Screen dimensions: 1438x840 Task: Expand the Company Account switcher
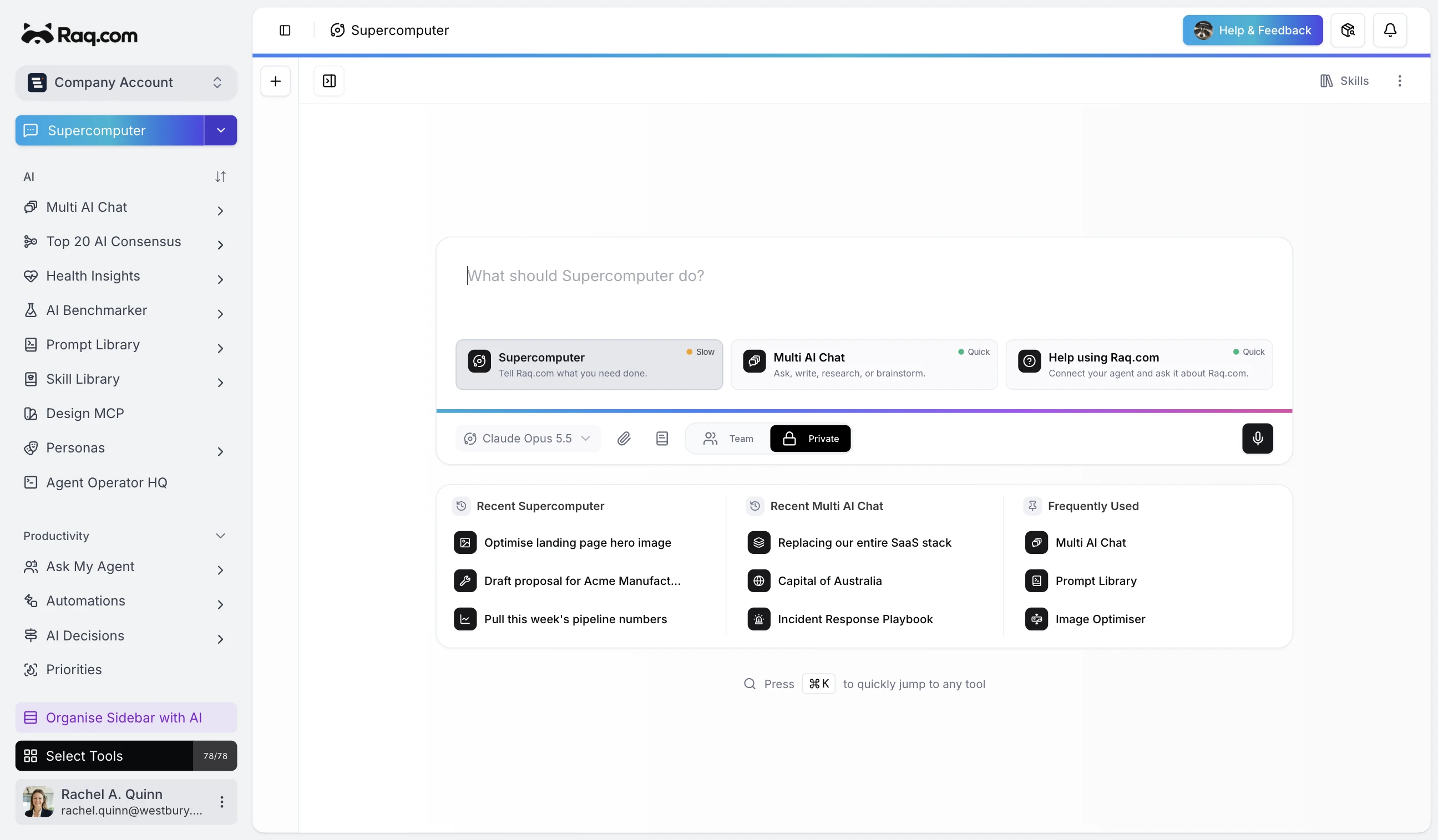pos(126,82)
